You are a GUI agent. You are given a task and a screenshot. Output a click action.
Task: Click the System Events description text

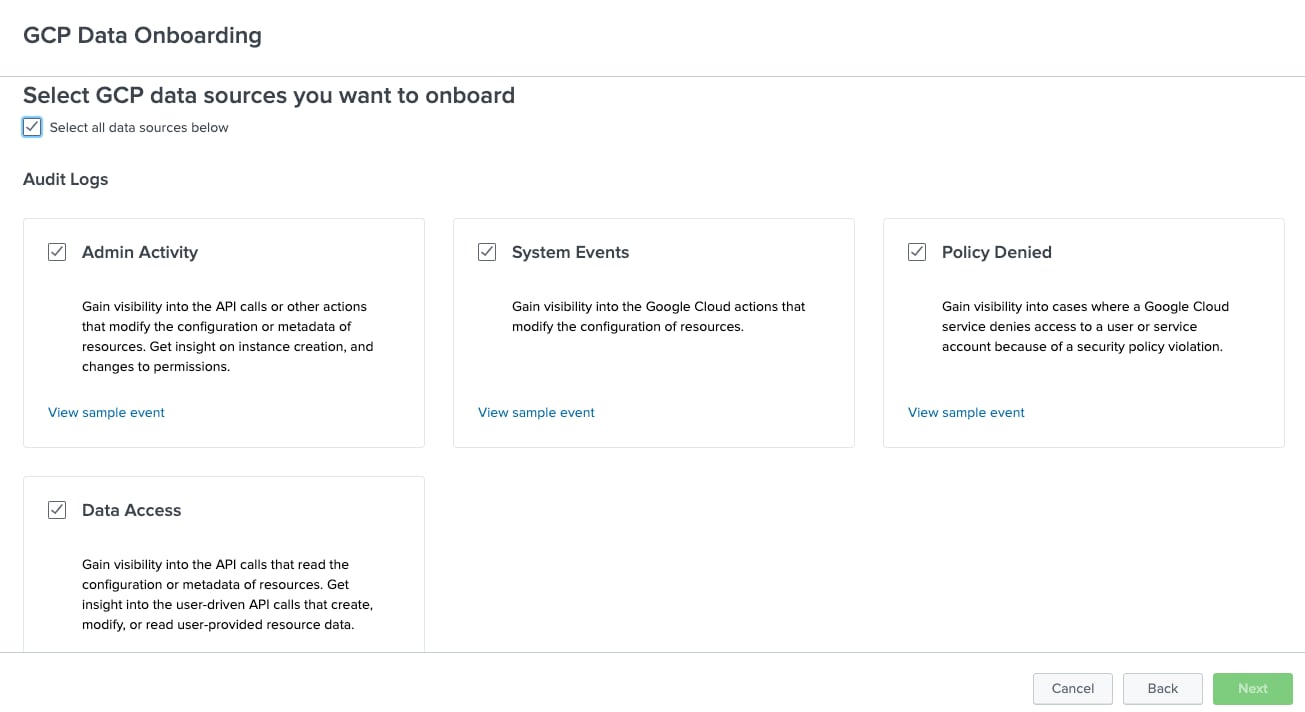point(659,316)
